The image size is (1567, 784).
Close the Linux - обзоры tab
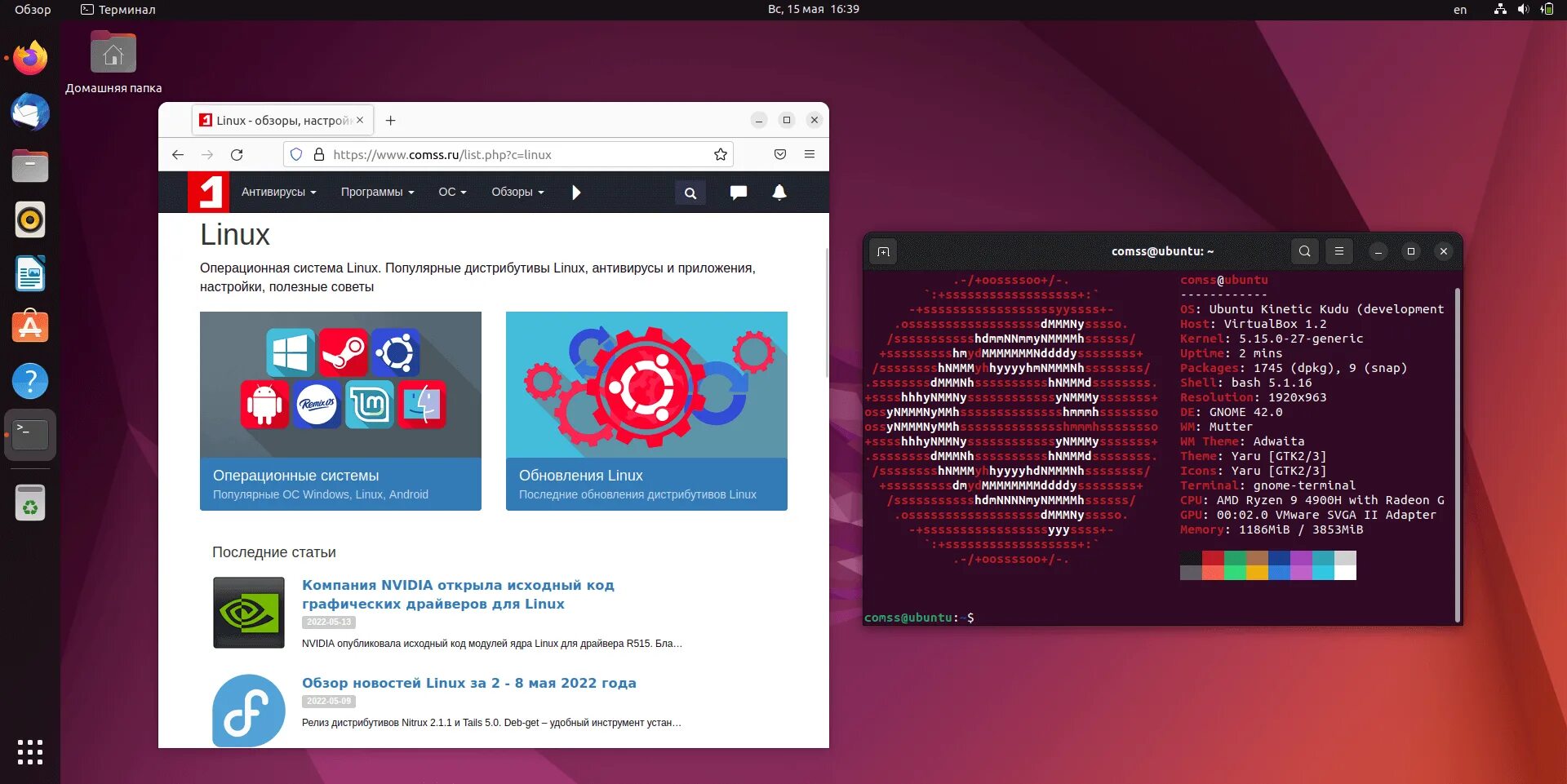360,120
